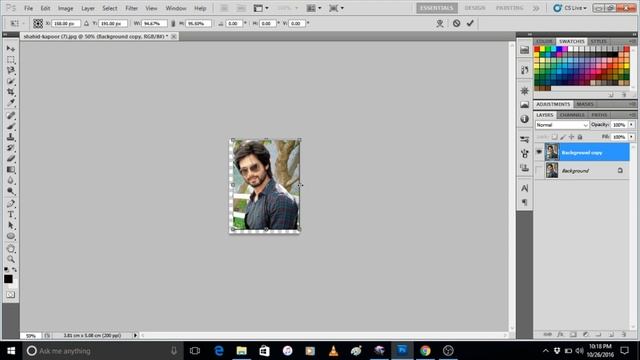
Task: Open the blend mode Normal dropdown
Action: tap(562, 125)
